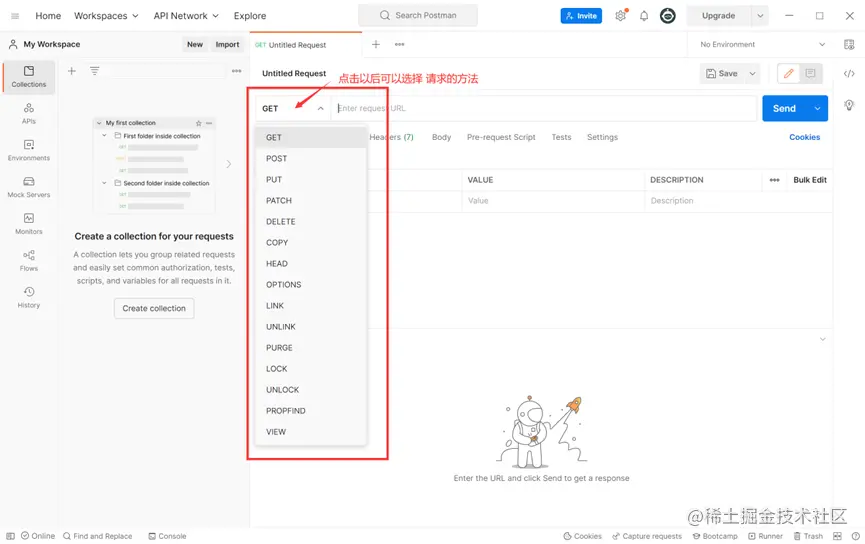Click the Import button

tap(227, 44)
